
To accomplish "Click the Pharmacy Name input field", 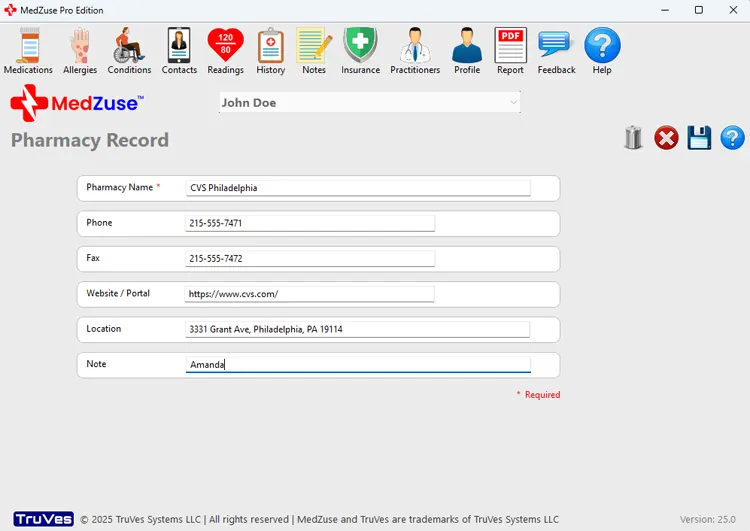I will (x=358, y=188).
